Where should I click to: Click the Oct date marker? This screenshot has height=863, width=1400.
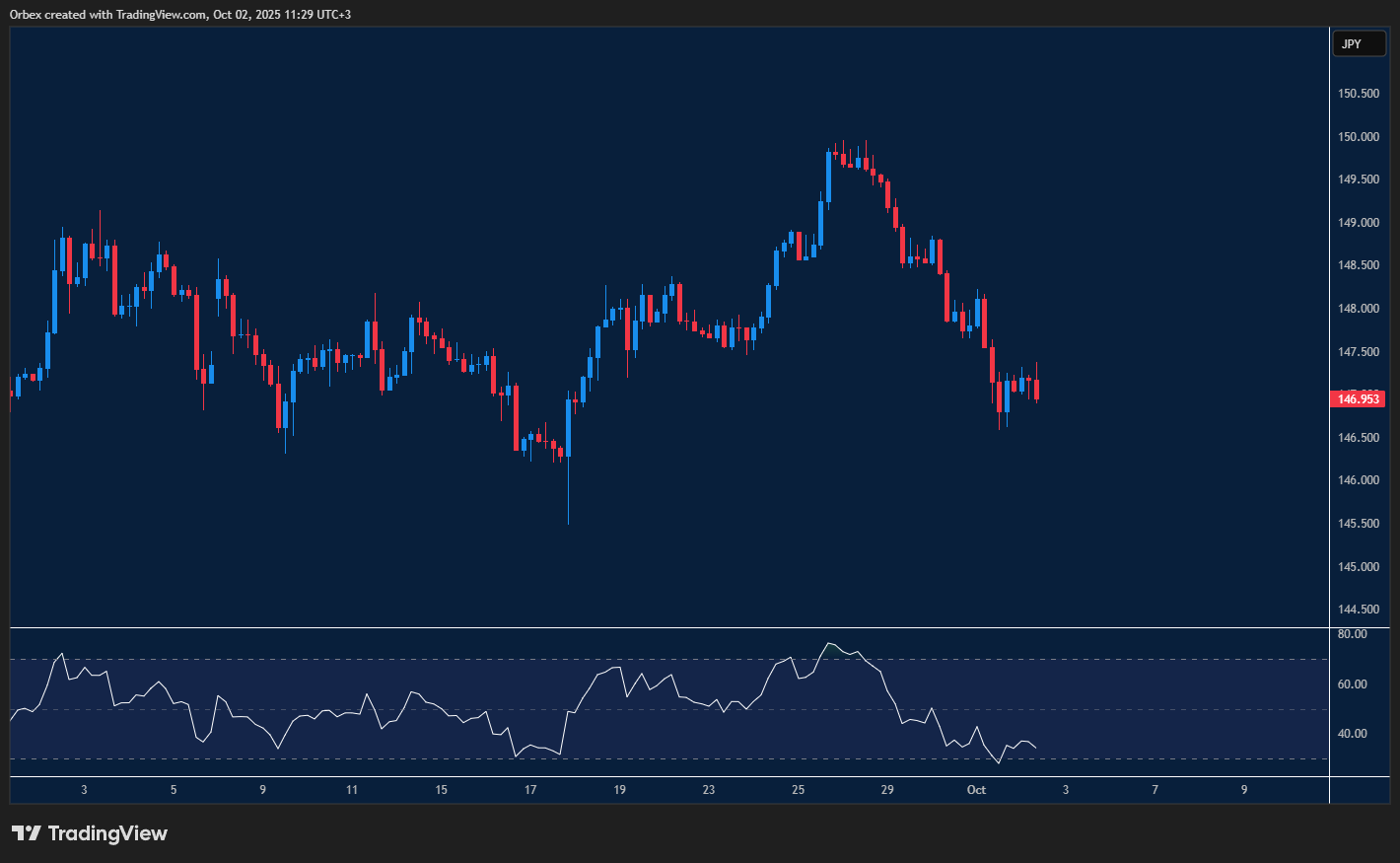[976, 790]
